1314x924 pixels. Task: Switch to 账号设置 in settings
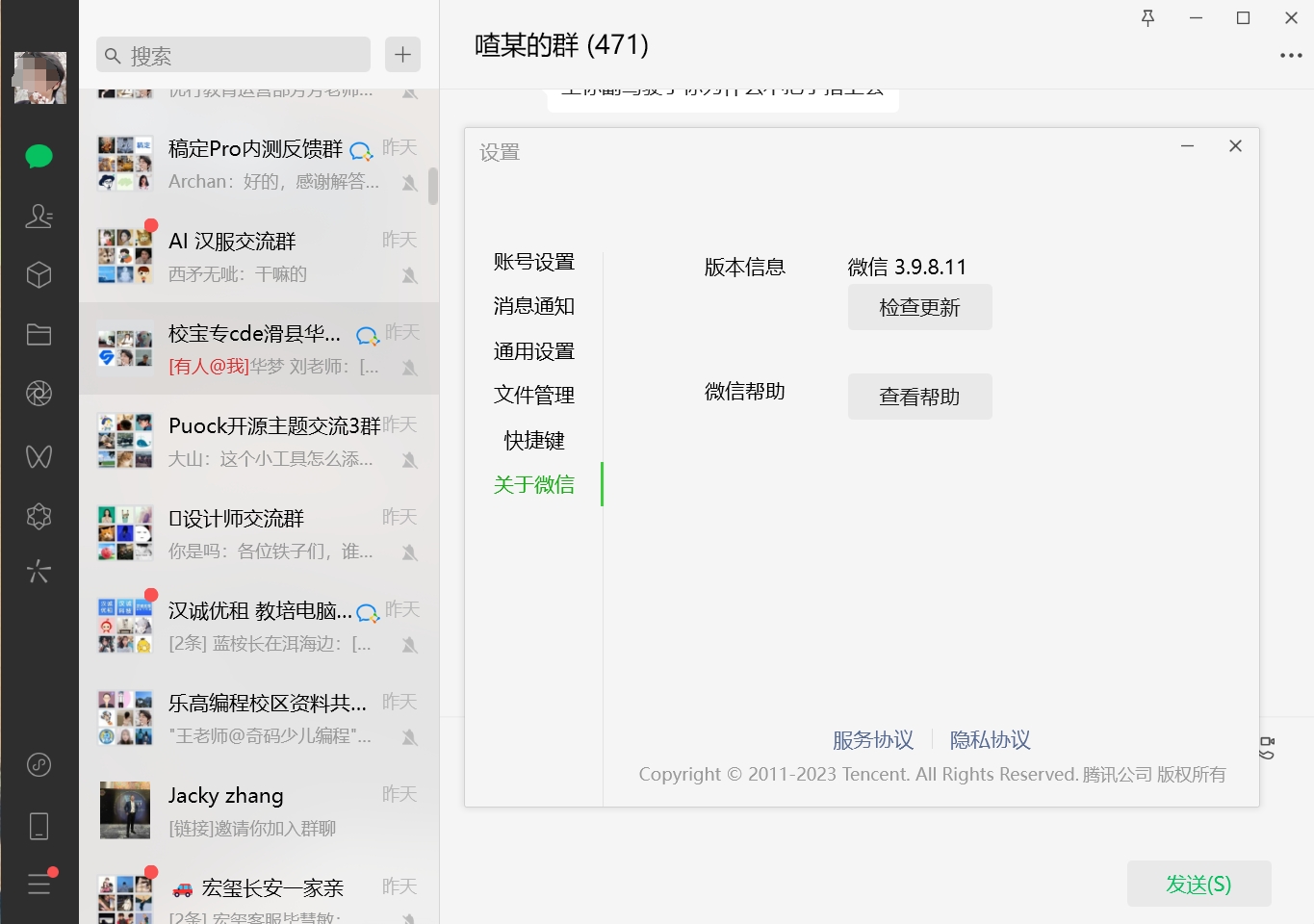point(533,261)
